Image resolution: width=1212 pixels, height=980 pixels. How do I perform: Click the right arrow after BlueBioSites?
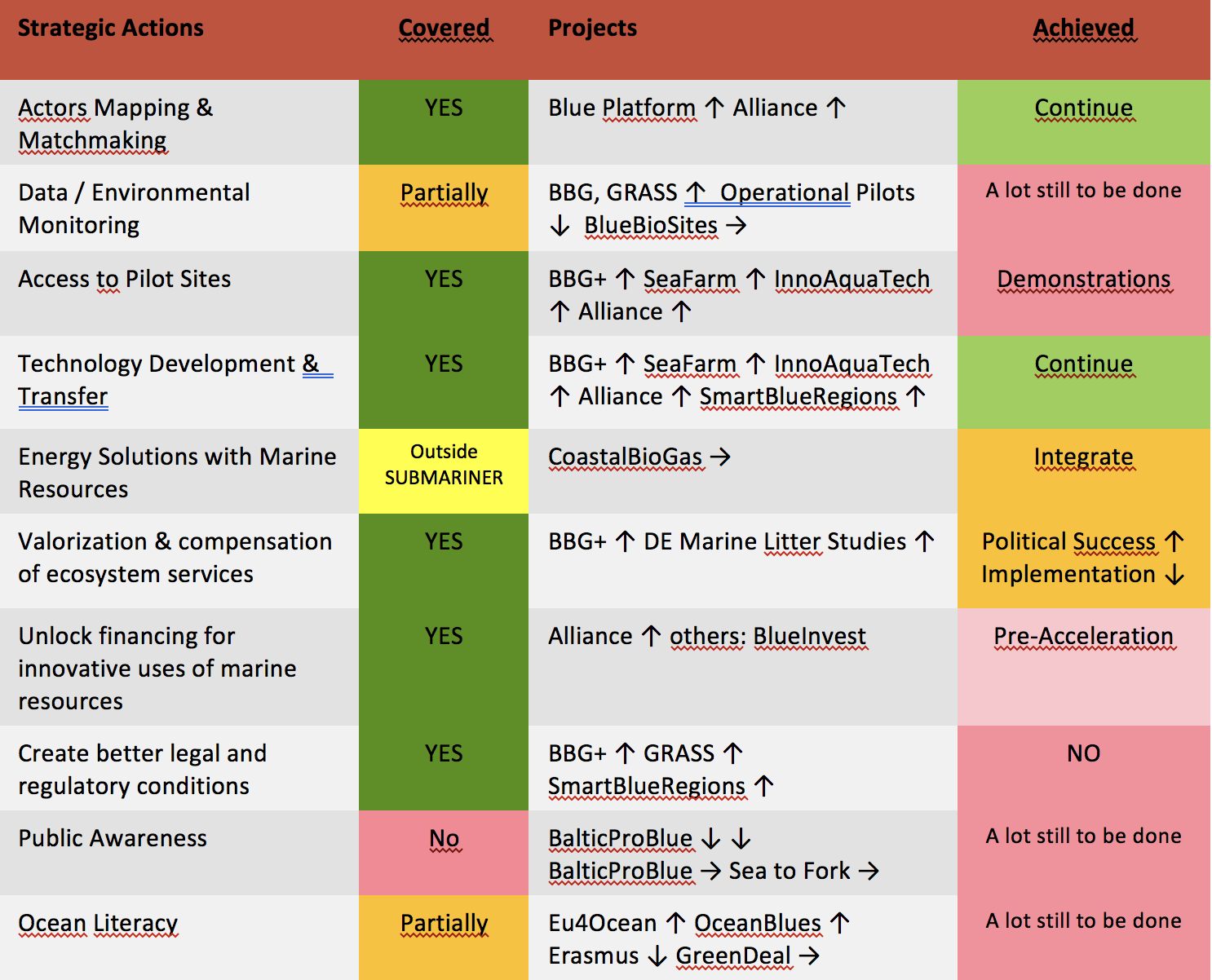(736, 226)
